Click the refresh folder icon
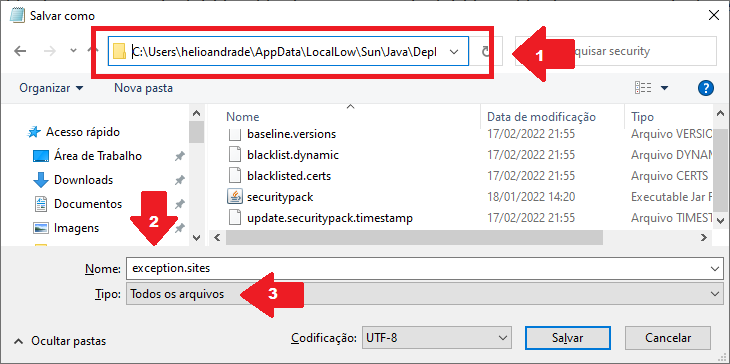This screenshot has height=364, width=730. click(x=485, y=51)
